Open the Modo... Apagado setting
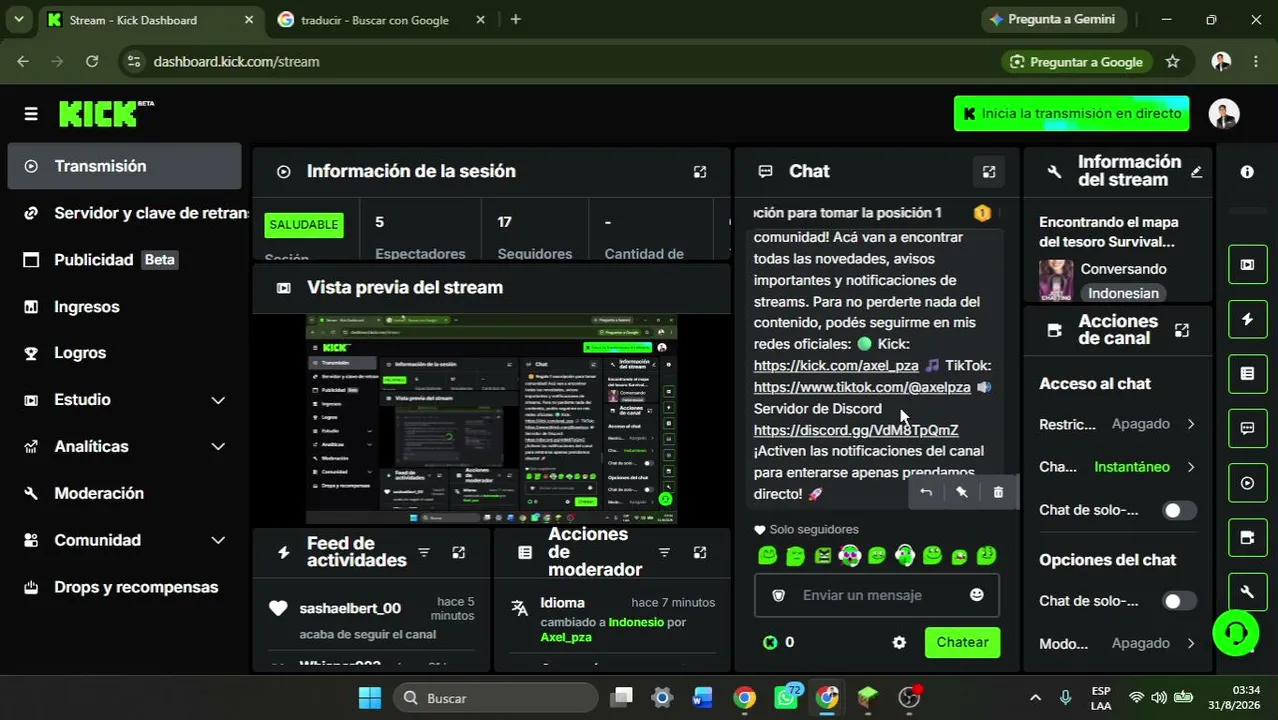Image resolution: width=1278 pixels, height=720 pixels. pos(1118,643)
